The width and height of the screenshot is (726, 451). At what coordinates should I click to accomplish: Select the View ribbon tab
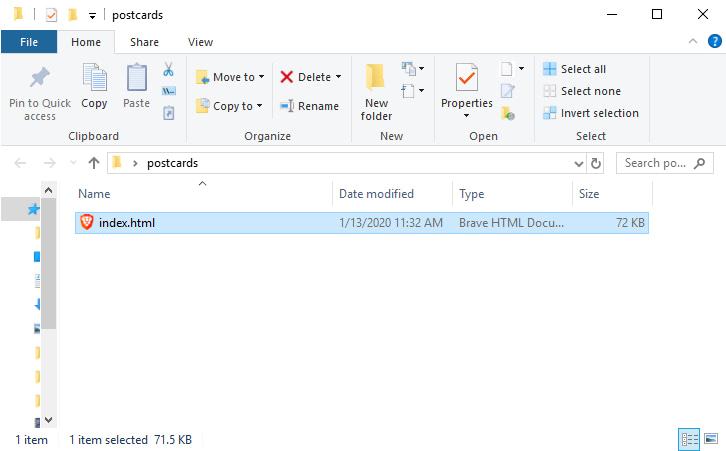click(200, 42)
